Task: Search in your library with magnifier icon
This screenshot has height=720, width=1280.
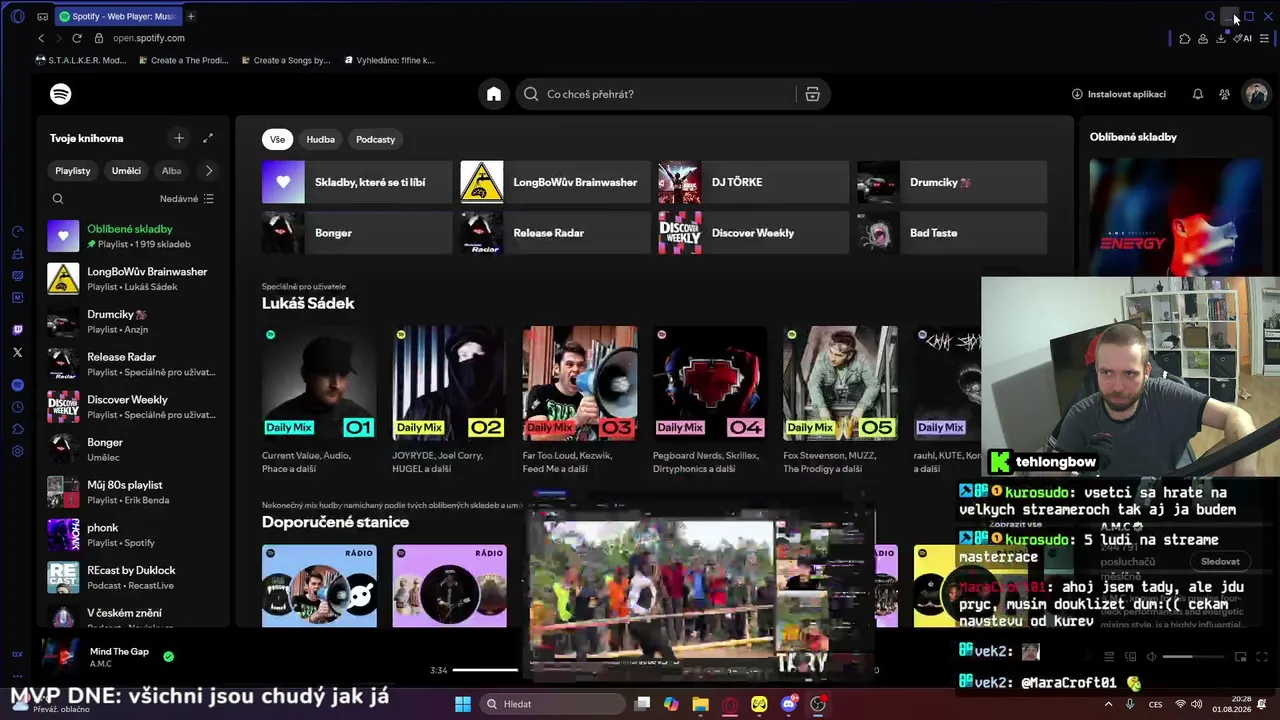Action: point(58,199)
